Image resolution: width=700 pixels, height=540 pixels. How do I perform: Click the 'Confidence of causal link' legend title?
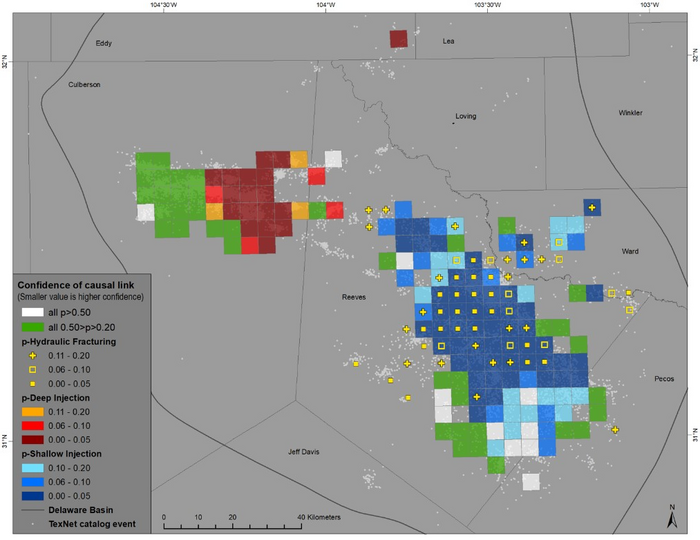tap(80, 285)
